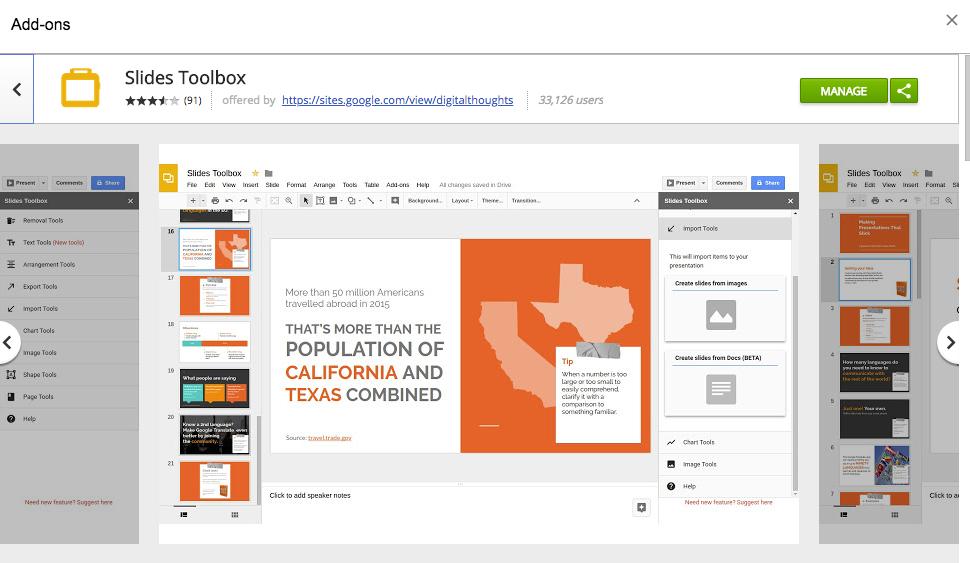Open the travel.trade.gov source link on slide

click(x=330, y=438)
